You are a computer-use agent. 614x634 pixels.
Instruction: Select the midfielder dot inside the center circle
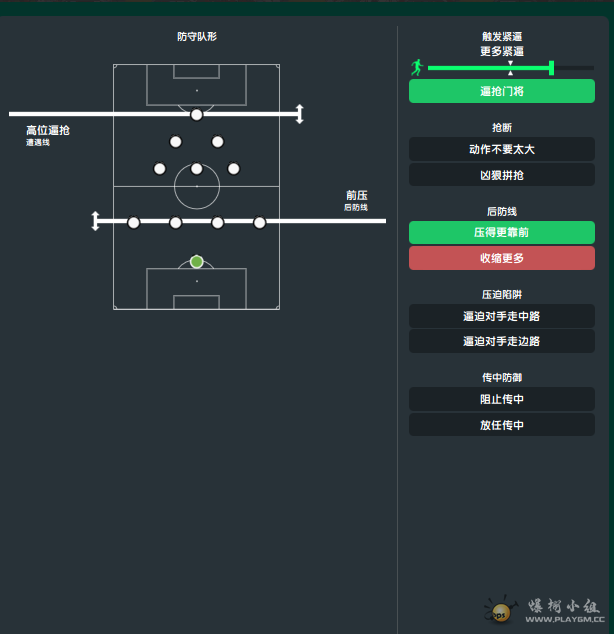(x=197, y=169)
